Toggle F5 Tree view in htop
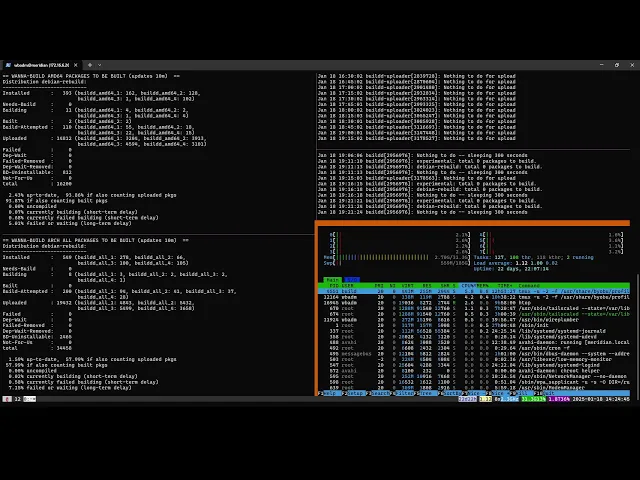 coord(426,393)
